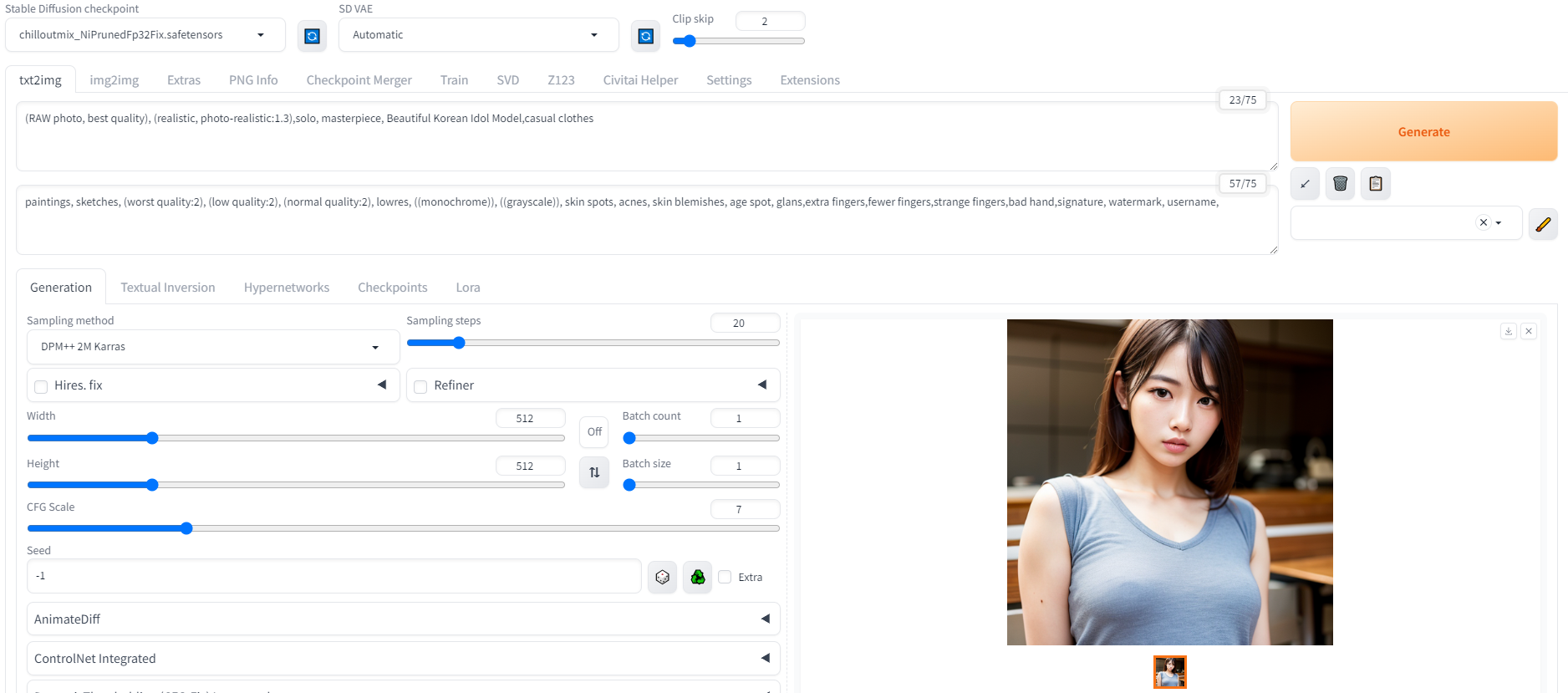Click the Seed input field
The height and width of the screenshot is (693, 1568).
click(334, 577)
